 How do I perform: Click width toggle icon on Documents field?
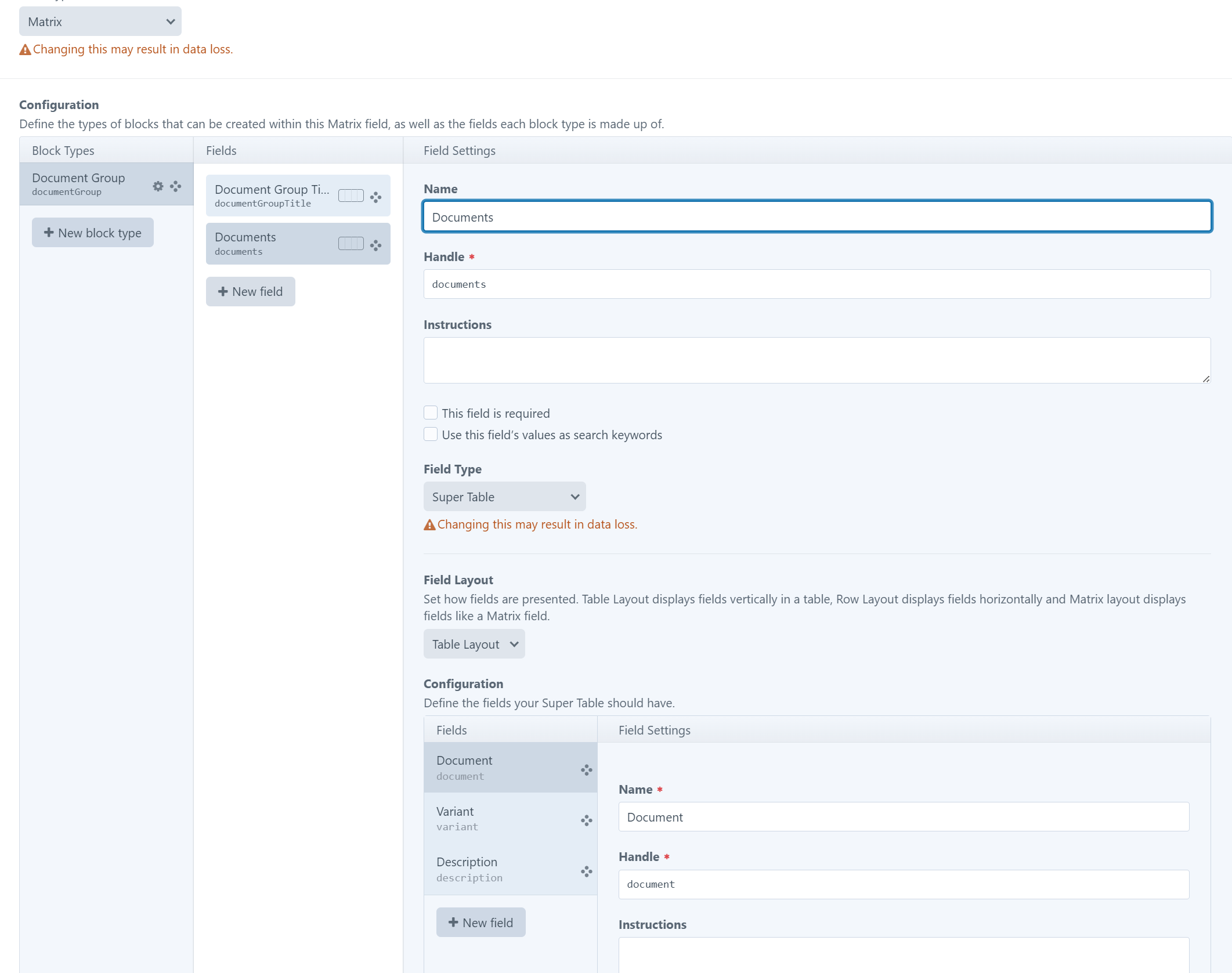(351, 243)
